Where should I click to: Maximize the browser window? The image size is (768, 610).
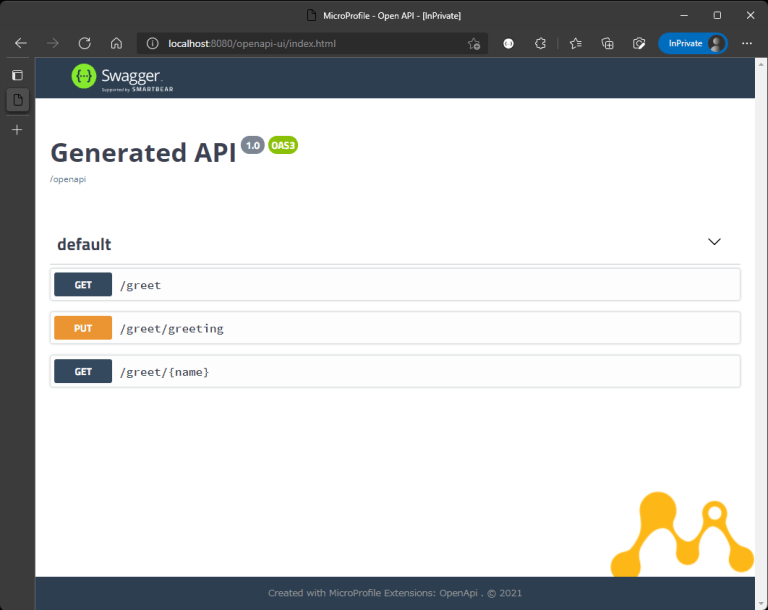click(717, 16)
